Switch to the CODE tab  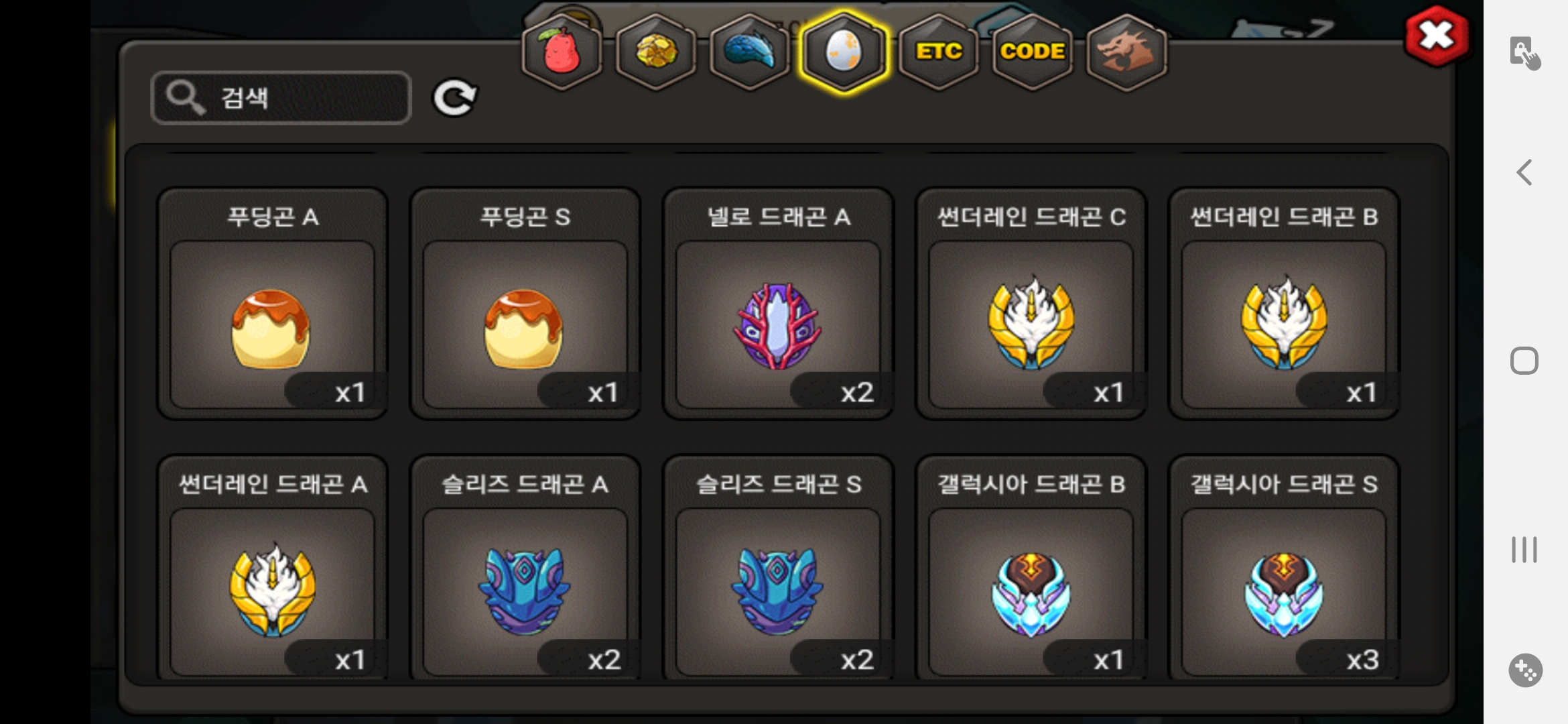pyautogui.click(x=1033, y=52)
